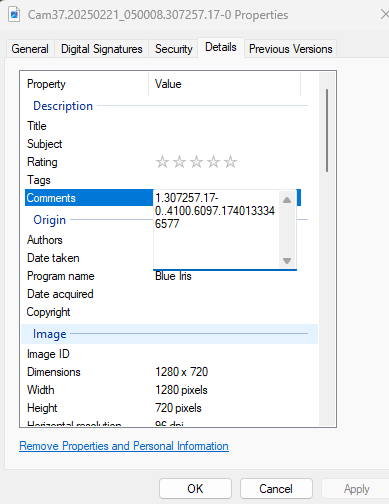389x504 pixels.
Task: Select the Image section header
Action: click(170, 334)
